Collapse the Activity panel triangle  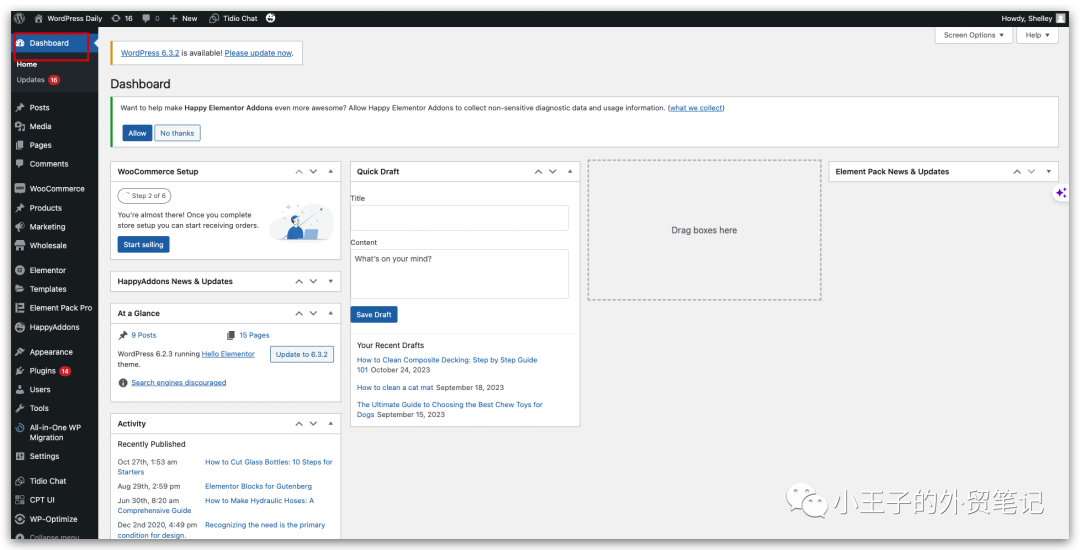click(x=331, y=424)
